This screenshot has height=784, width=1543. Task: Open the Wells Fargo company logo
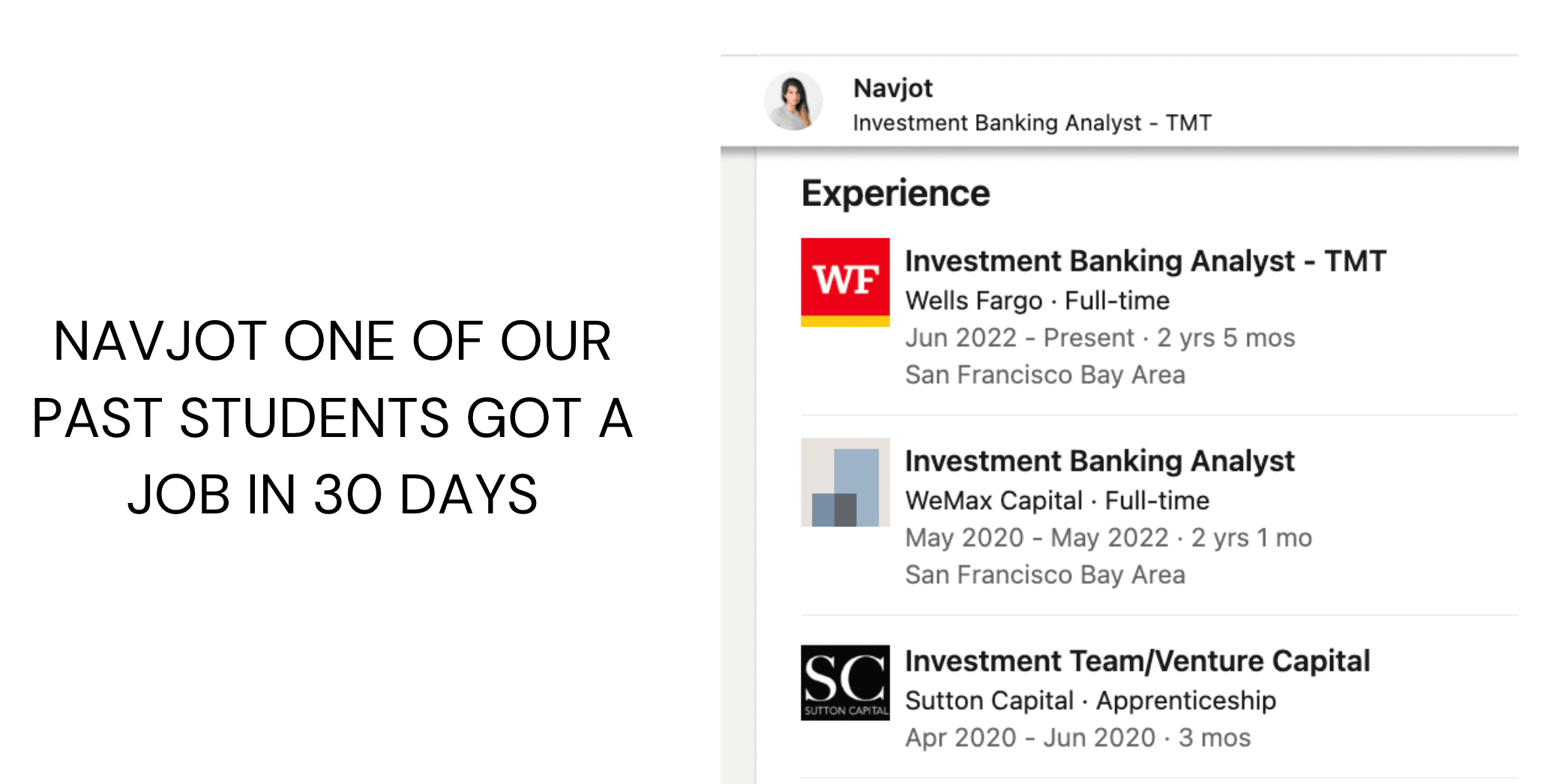tap(845, 282)
